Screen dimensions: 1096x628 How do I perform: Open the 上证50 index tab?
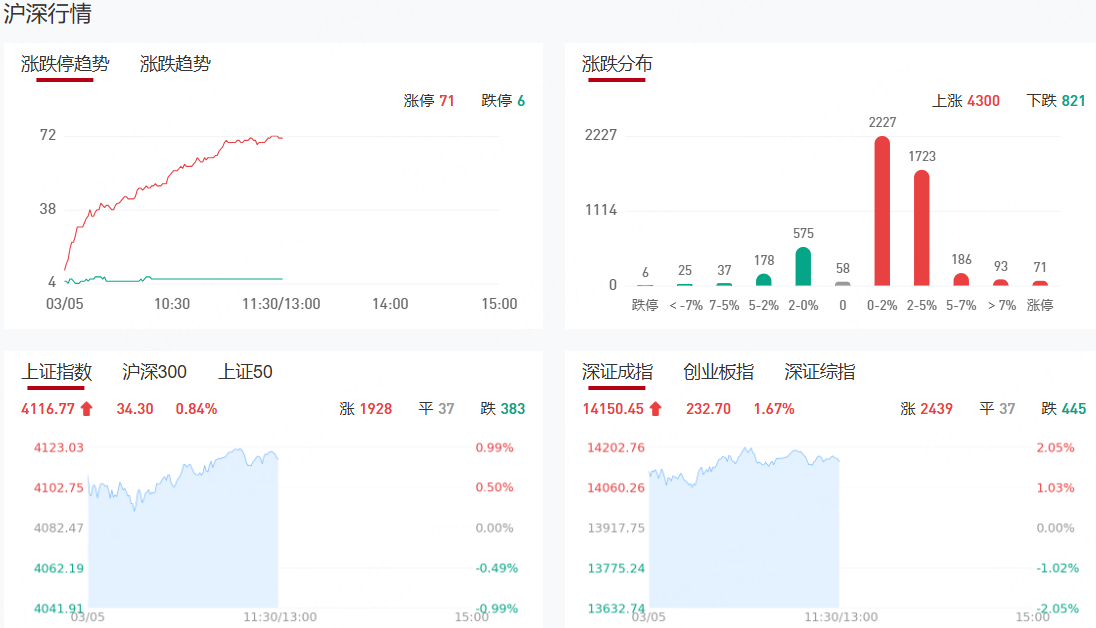click(x=245, y=372)
